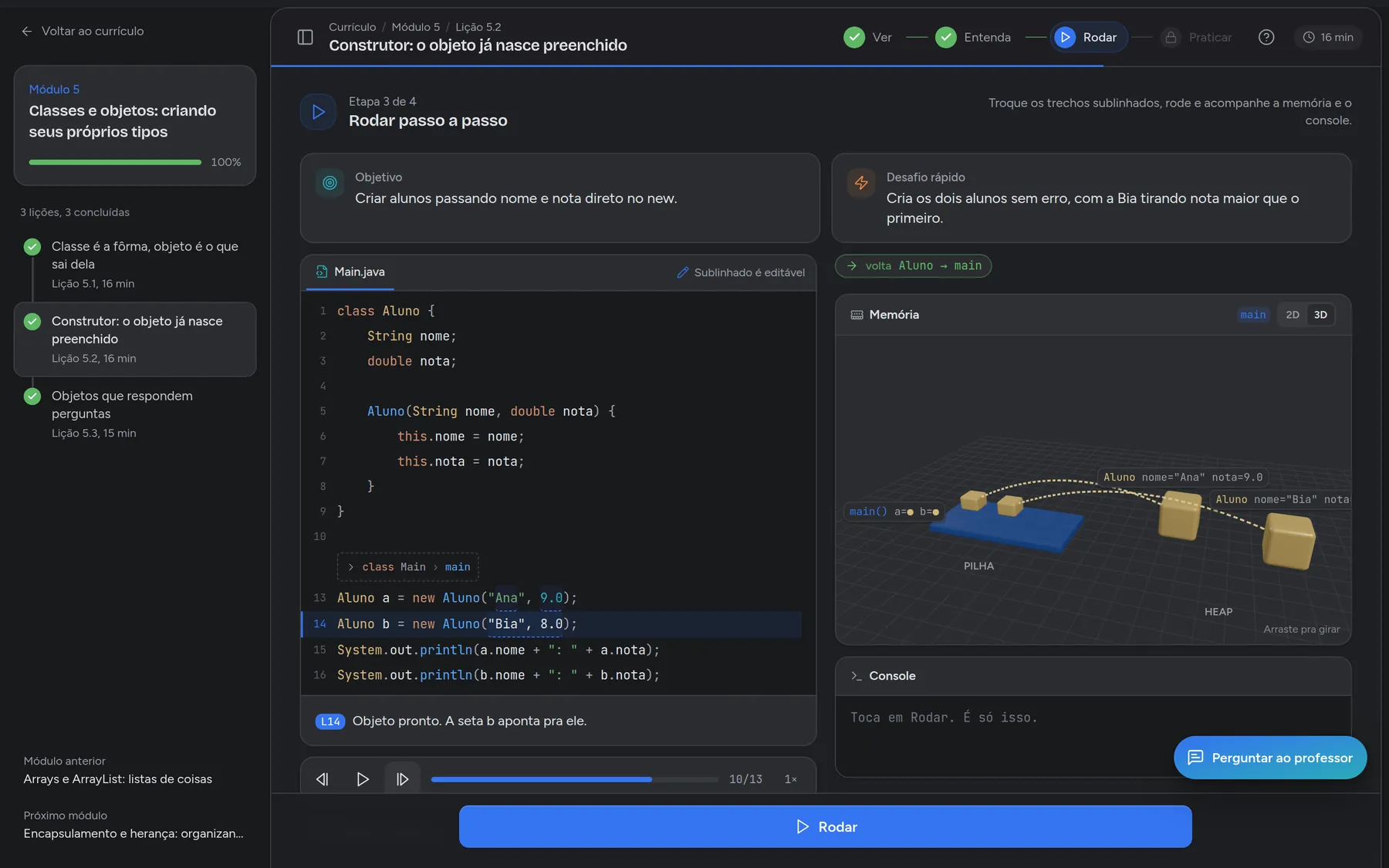Click the Módulo 5 progress bar

pyautogui.click(x=115, y=162)
